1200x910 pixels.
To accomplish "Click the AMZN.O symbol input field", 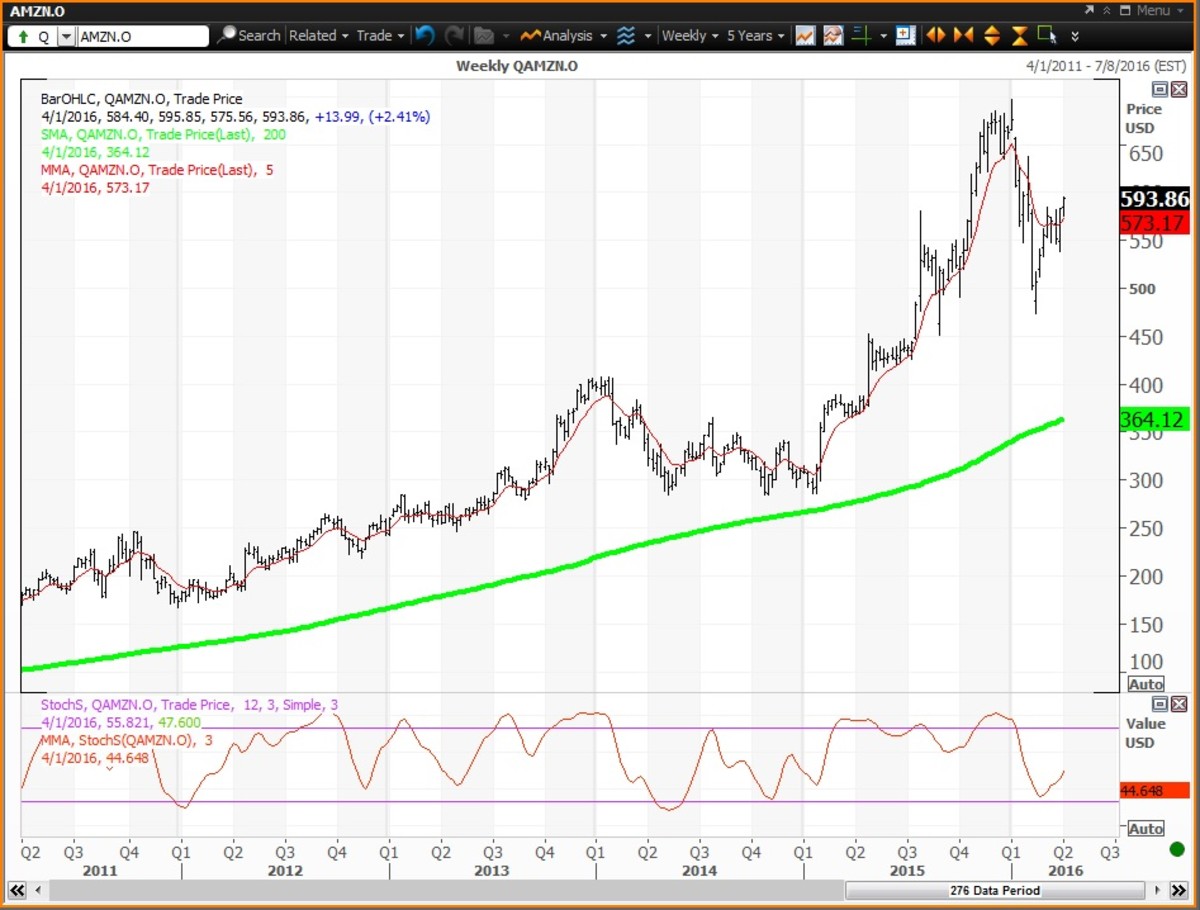I will [142, 37].
